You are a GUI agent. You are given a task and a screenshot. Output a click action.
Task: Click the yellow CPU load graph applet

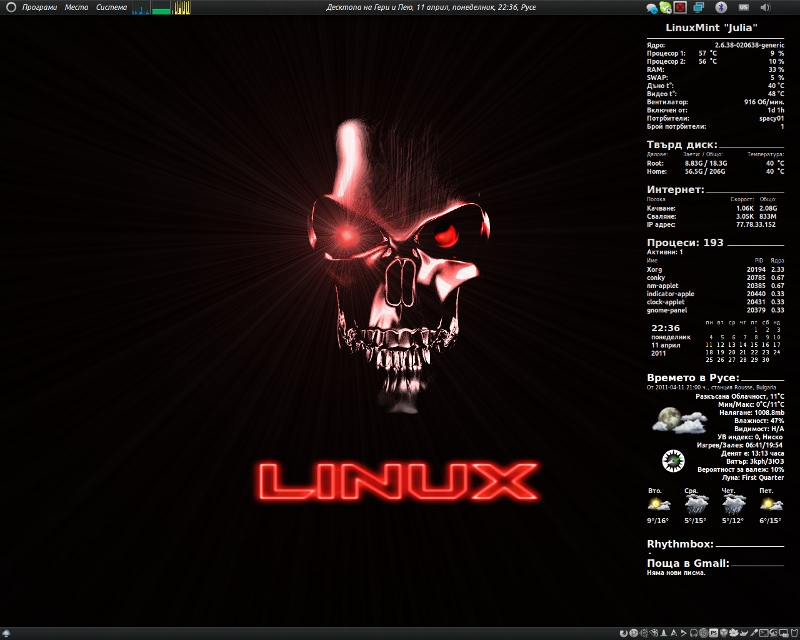(181, 8)
